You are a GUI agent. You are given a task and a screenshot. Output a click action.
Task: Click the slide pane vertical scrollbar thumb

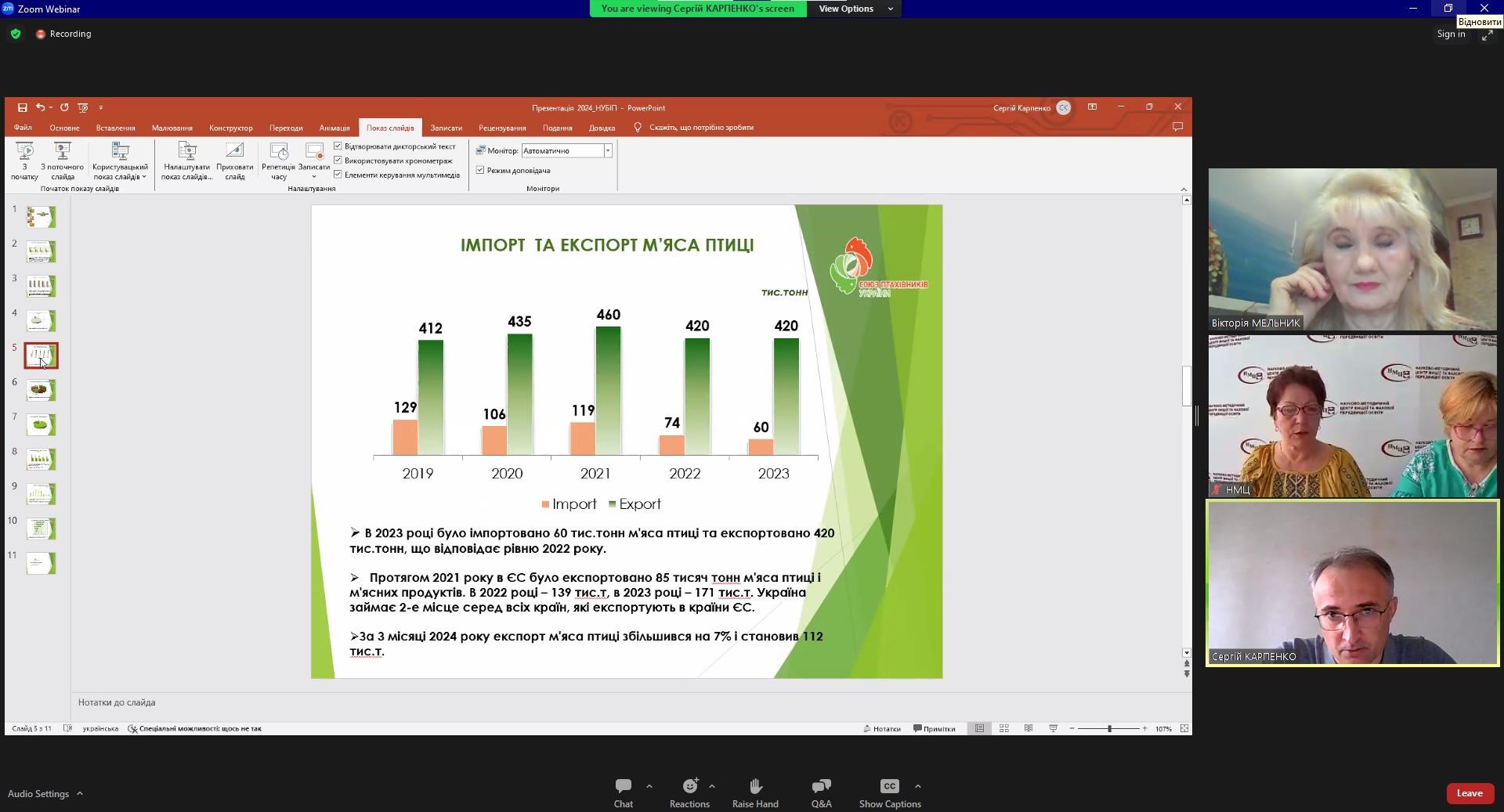click(x=1186, y=386)
